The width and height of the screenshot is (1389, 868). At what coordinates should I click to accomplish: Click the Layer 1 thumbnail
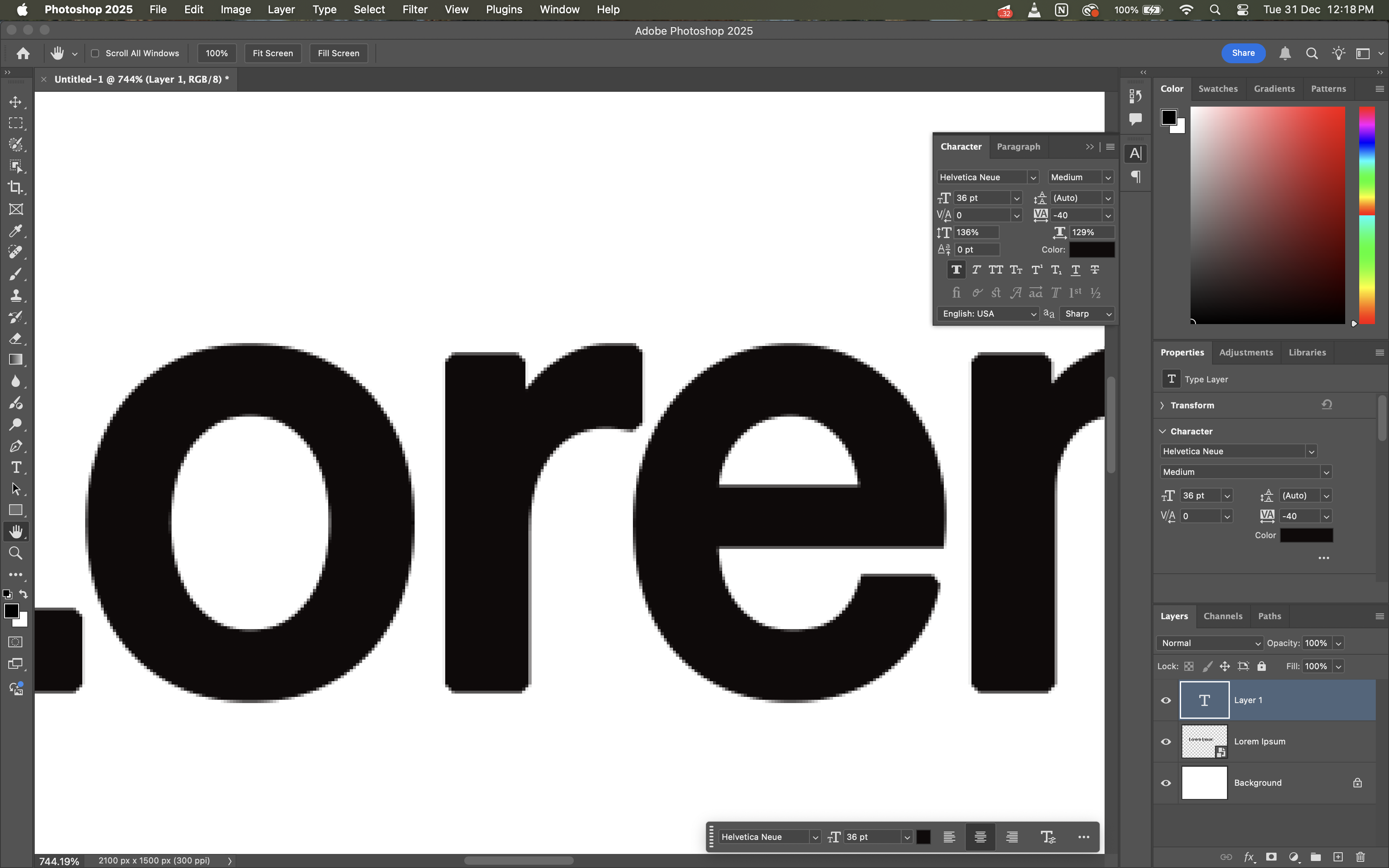[1204, 700]
